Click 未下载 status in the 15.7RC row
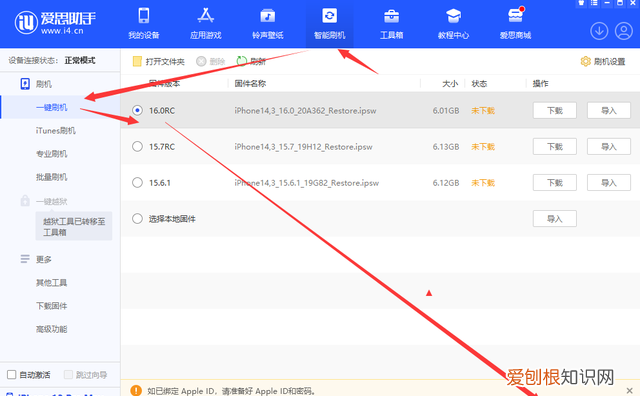640x396 pixels. pos(483,147)
